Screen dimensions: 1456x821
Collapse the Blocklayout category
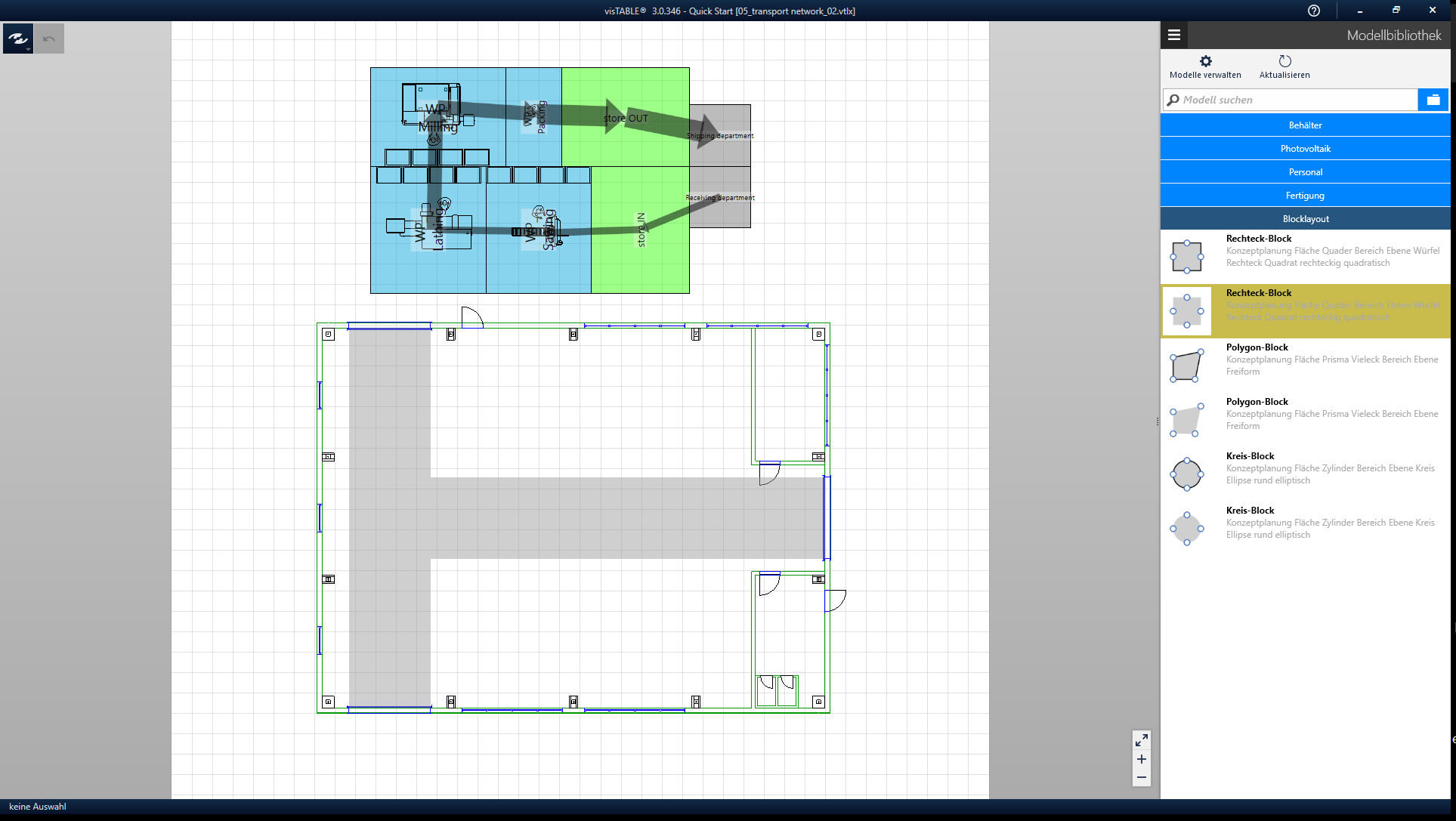[x=1305, y=219]
